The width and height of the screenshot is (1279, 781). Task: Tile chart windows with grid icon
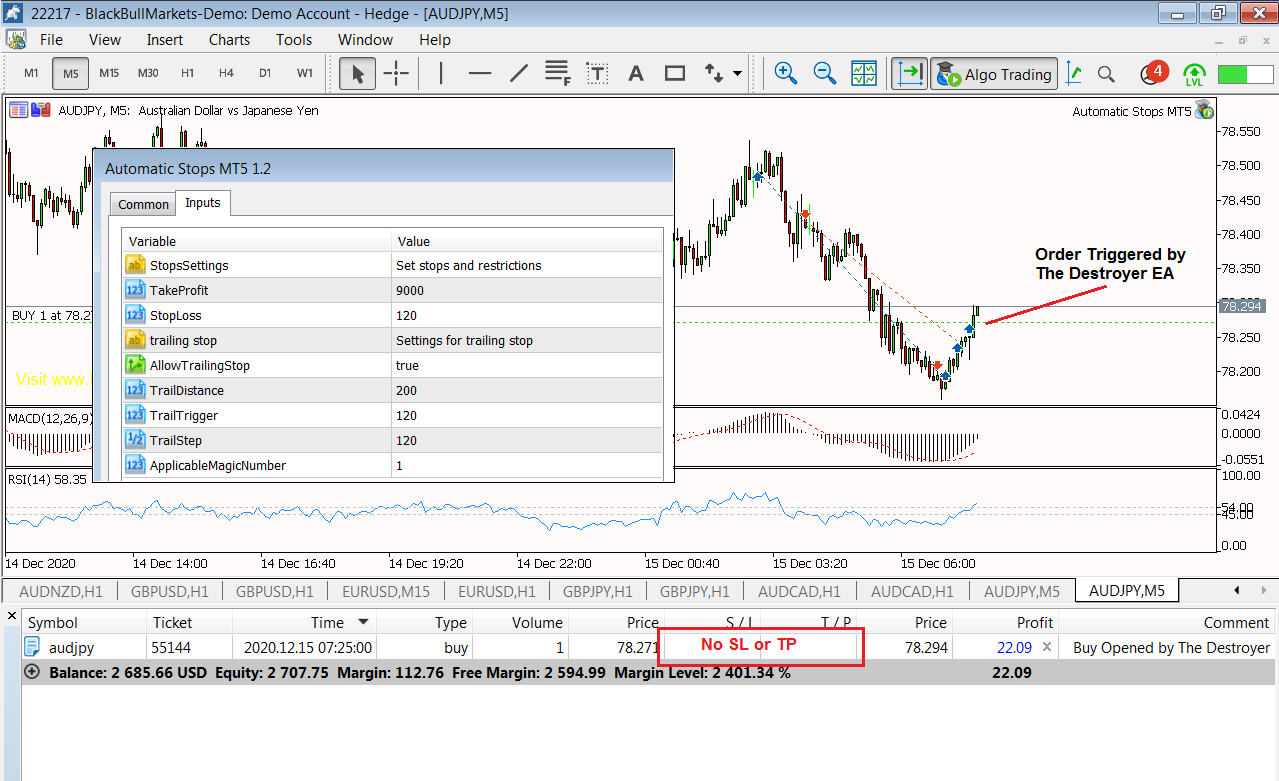(x=863, y=73)
